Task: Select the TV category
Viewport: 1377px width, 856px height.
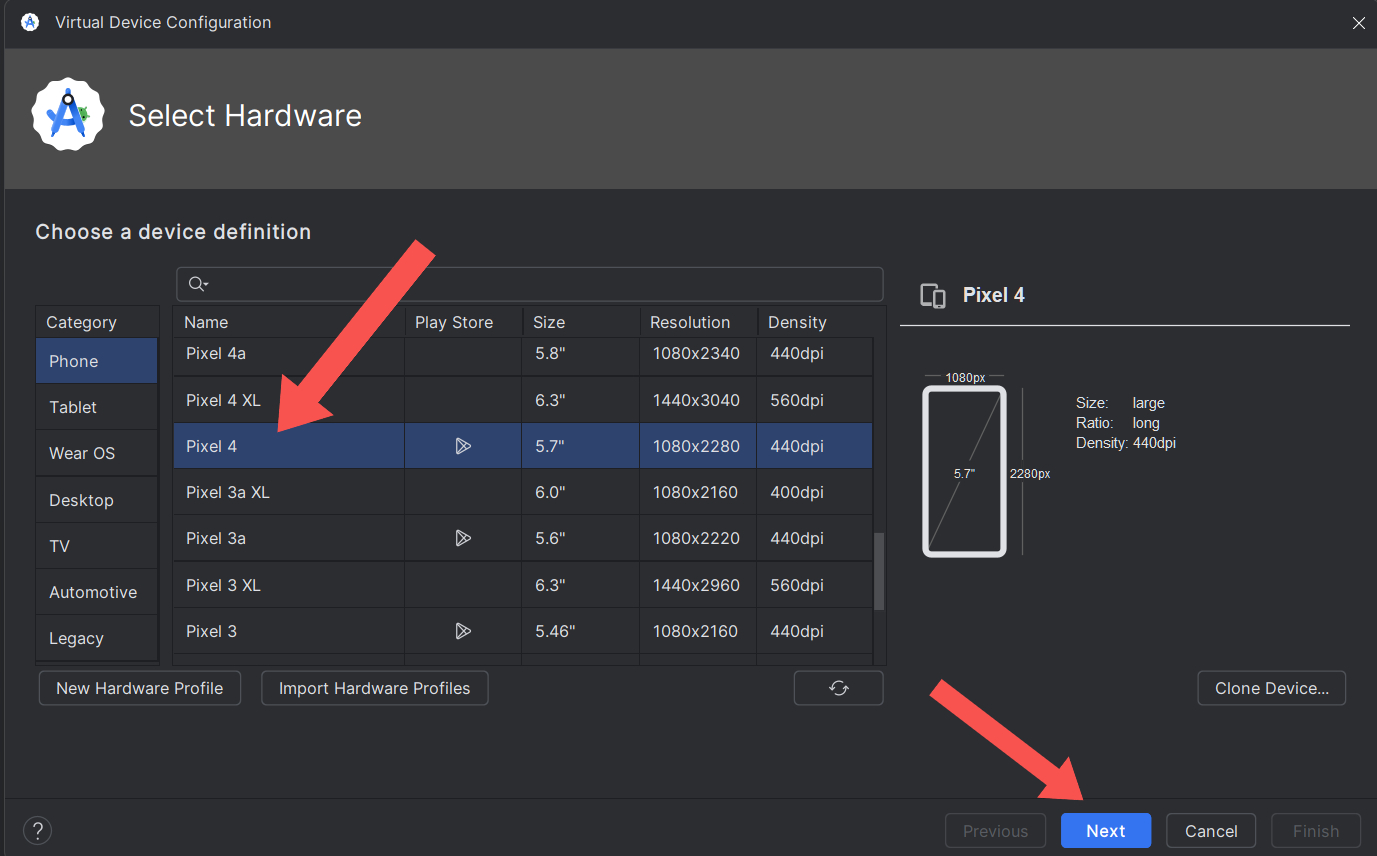Action: click(x=96, y=546)
